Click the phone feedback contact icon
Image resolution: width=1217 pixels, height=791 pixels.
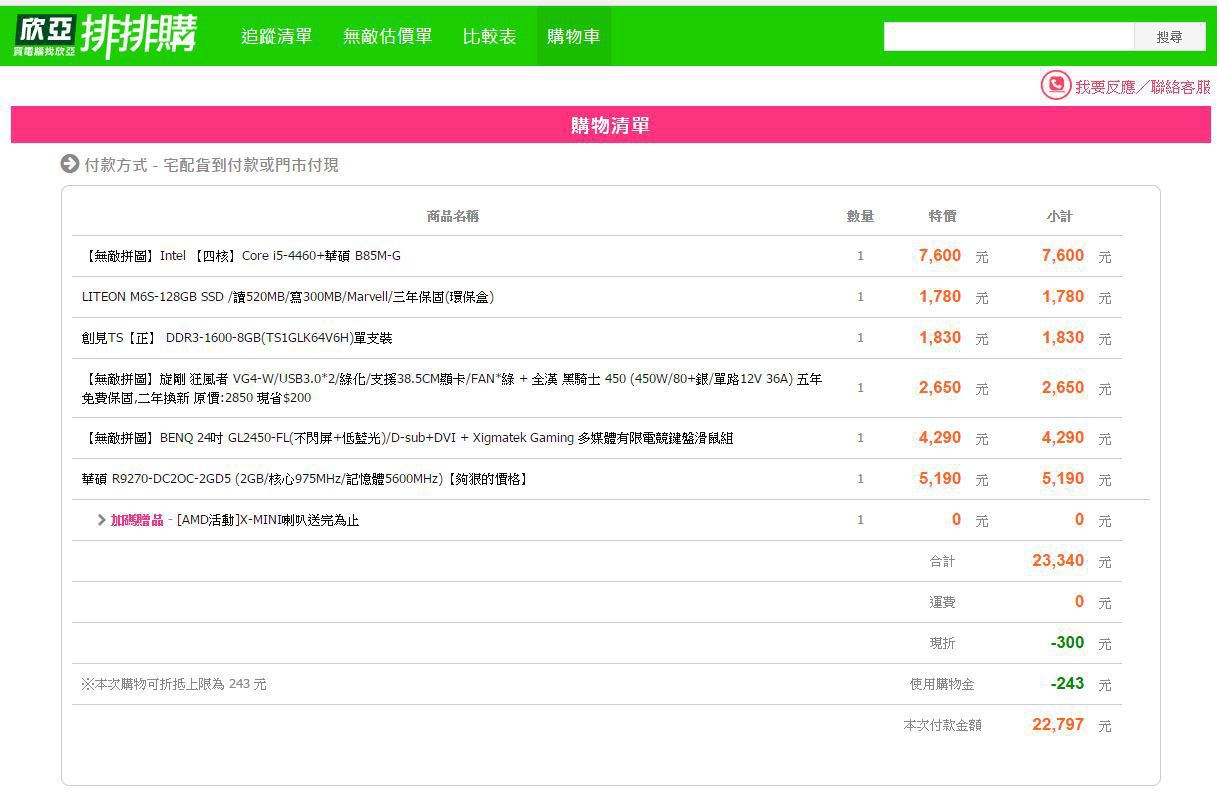pos(1056,85)
